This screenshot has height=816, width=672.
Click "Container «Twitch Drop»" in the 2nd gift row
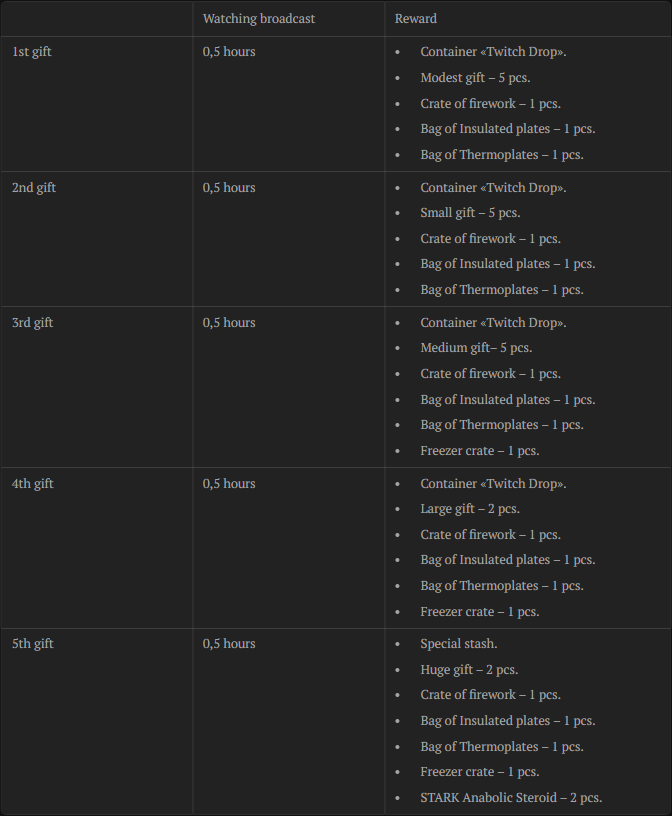pyautogui.click(x=493, y=188)
